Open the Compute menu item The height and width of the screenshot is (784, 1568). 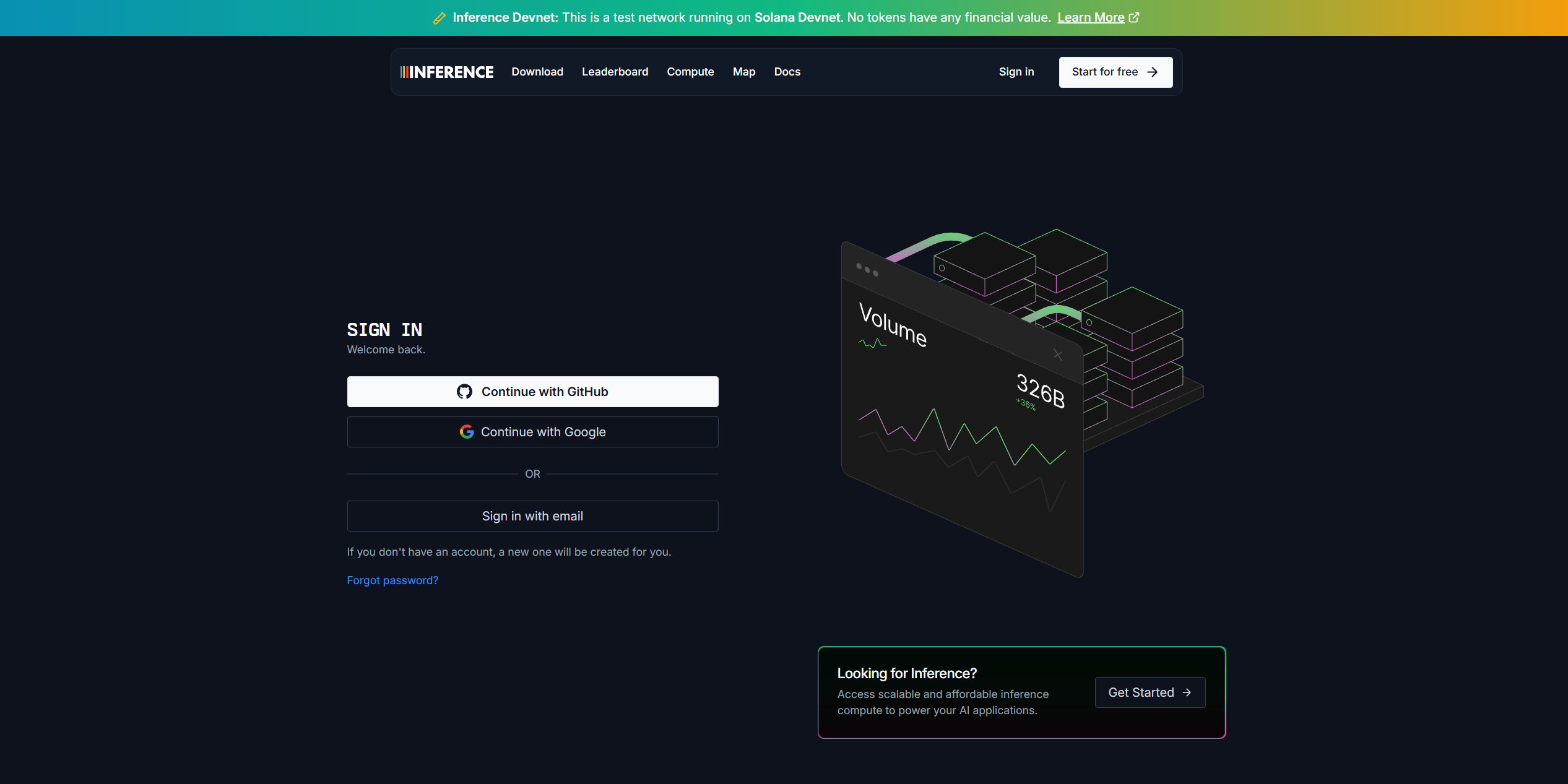coord(690,72)
